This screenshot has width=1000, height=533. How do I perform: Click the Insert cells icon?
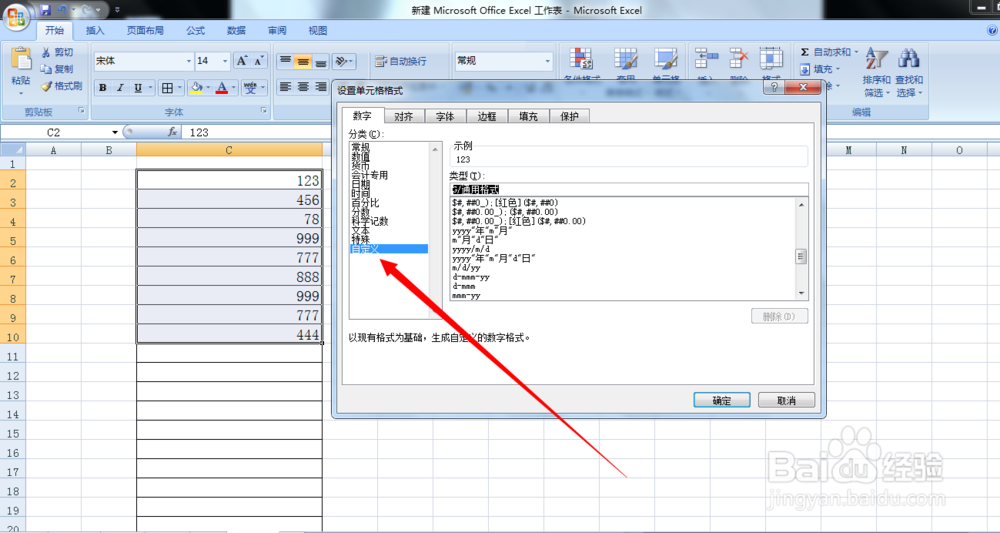pyautogui.click(x=705, y=59)
